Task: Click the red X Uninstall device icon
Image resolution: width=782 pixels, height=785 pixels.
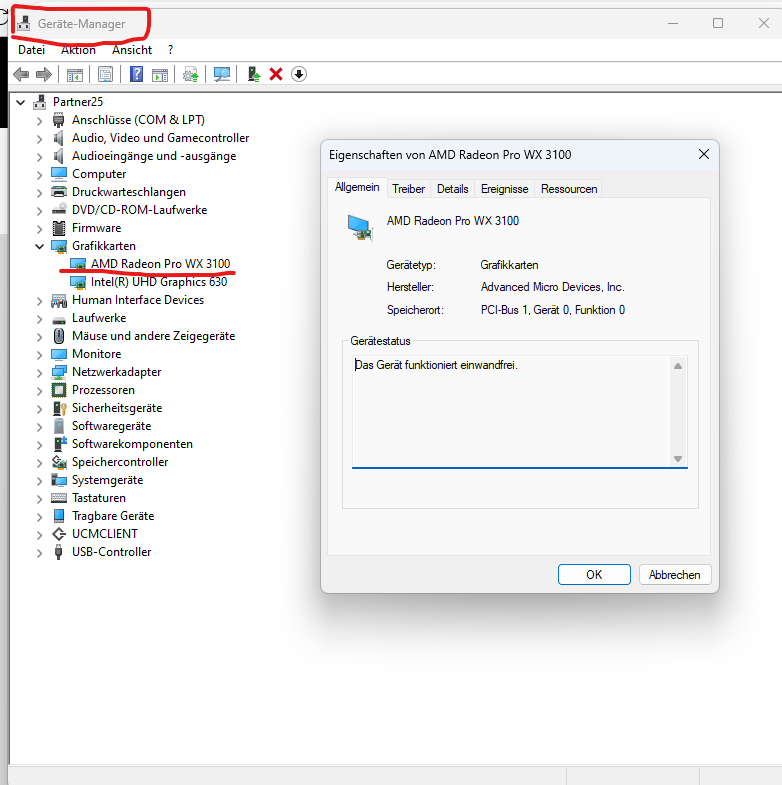Action: click(276, 75)
